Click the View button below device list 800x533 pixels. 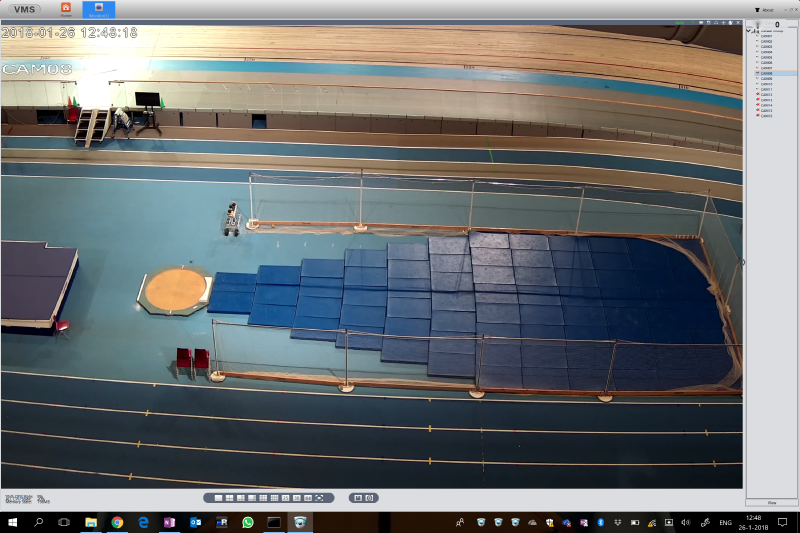[x=771, y=501]
